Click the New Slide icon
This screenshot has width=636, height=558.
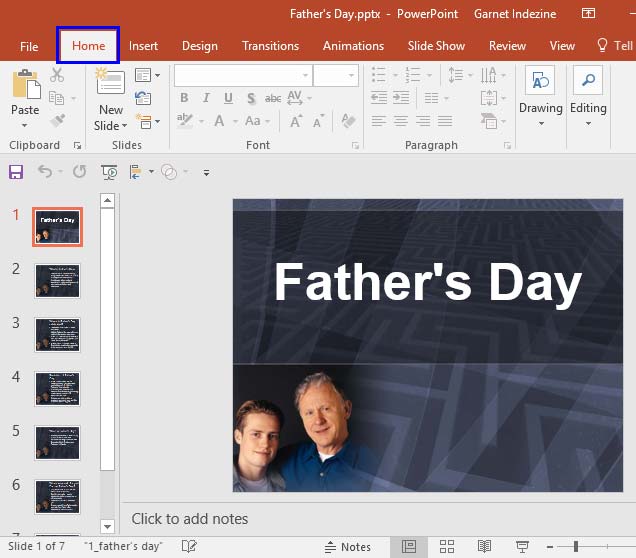coord(110,81)
